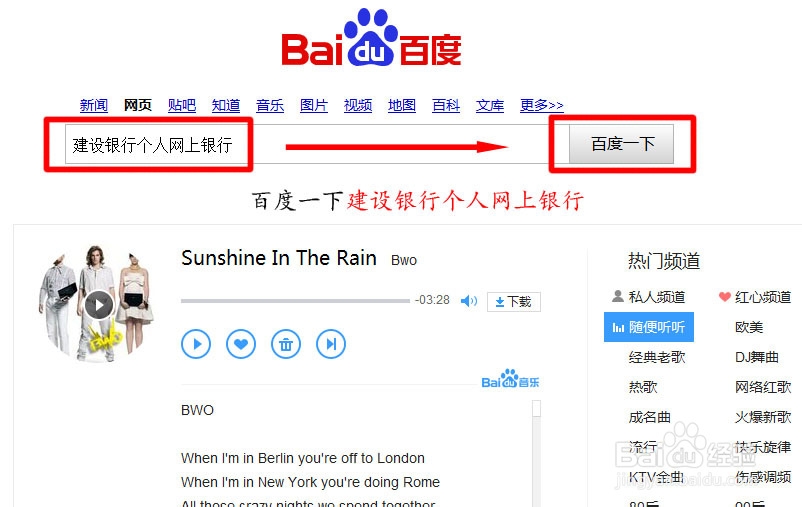Open the 新闻 news link
The image size is (802, 507).
[x=94, y=105]
